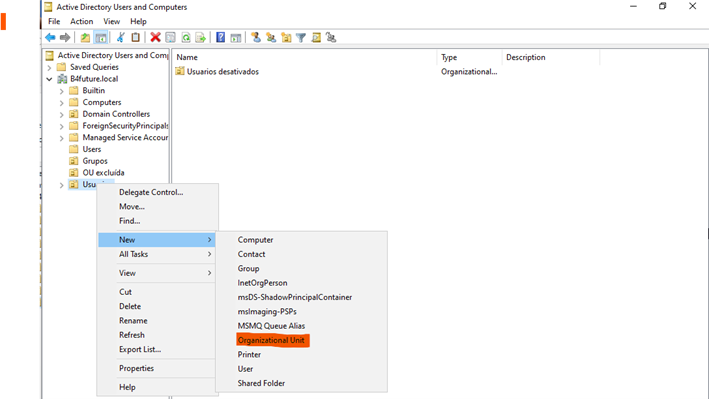
Task: Choose Rename from the context menu
Action: coord(157,321)
